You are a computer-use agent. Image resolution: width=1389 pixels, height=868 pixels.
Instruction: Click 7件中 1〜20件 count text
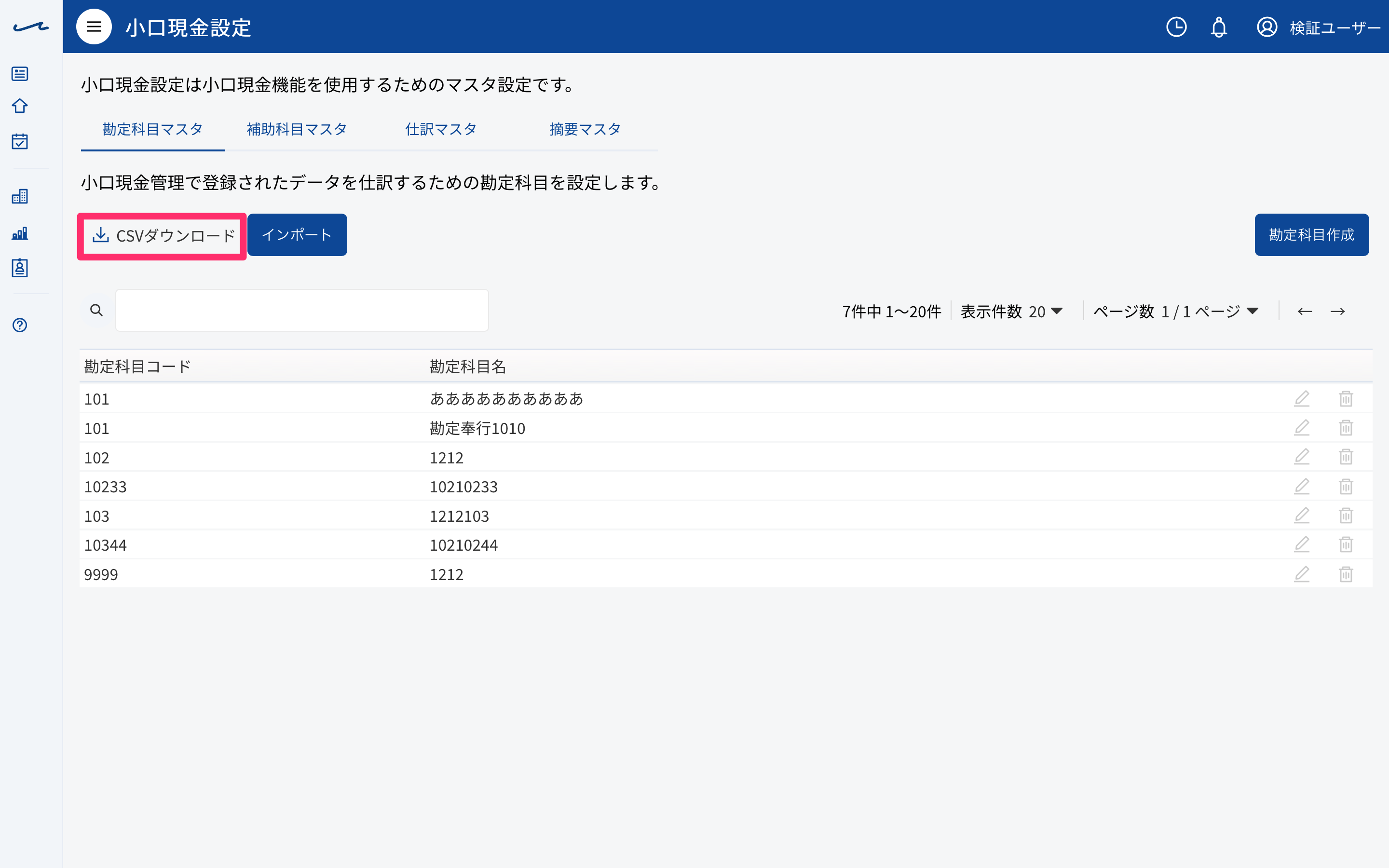(x=891, y=311)
